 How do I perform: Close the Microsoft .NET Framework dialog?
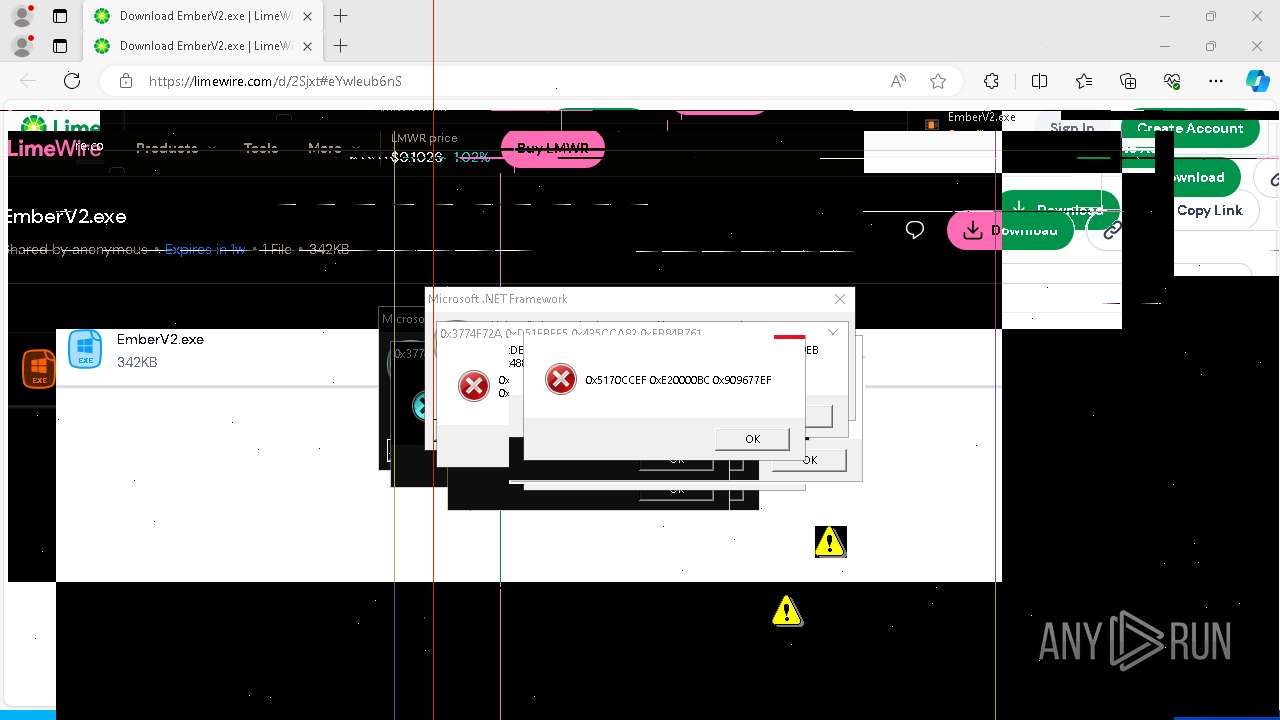pos(840,298)
